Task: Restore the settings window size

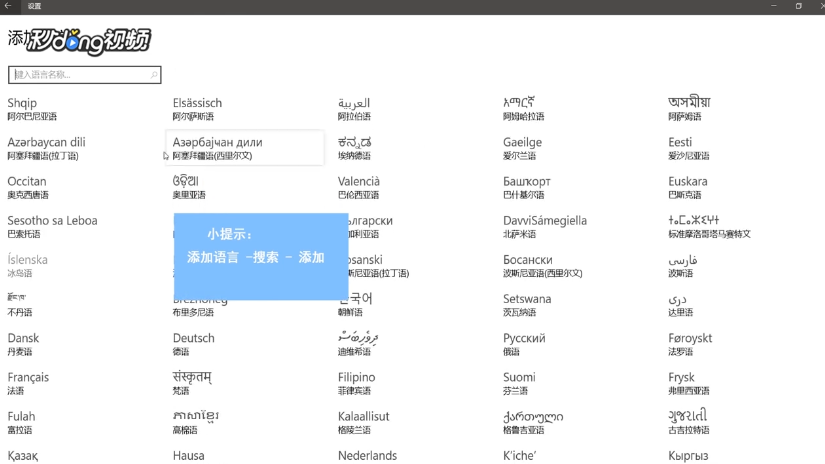Action: tap(798, 6)
